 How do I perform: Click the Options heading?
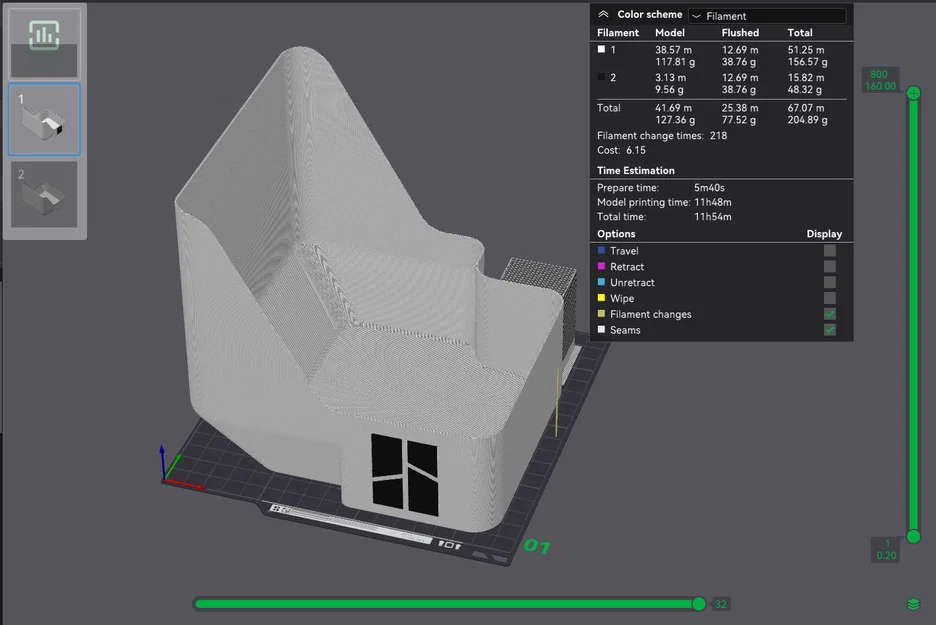pos(616,234)
